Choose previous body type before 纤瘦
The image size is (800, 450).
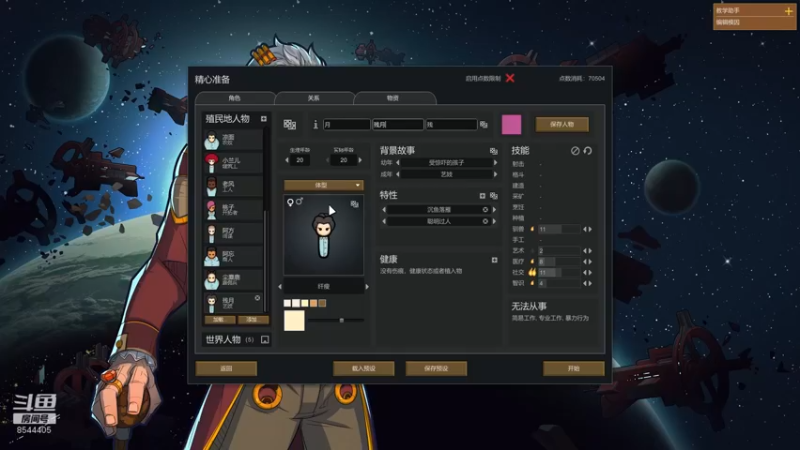[x=280, y=287]
